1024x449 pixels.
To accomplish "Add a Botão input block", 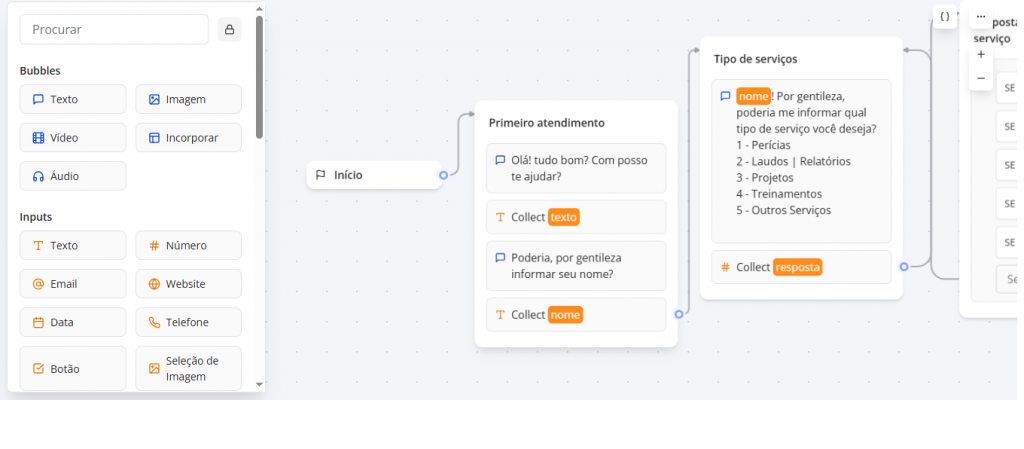I will 73,368.
